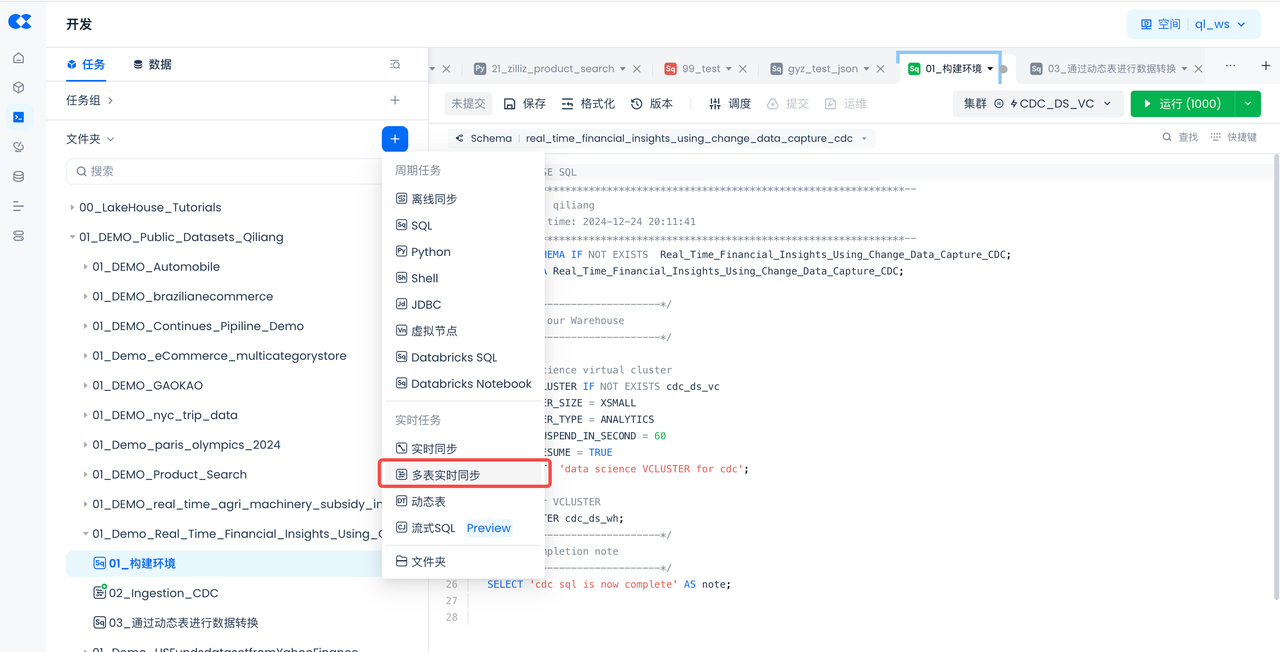The height and width of the screenshot is (652, 1280).
Task: Click the schedule (调度) settings icon
Action: (715, 104)
